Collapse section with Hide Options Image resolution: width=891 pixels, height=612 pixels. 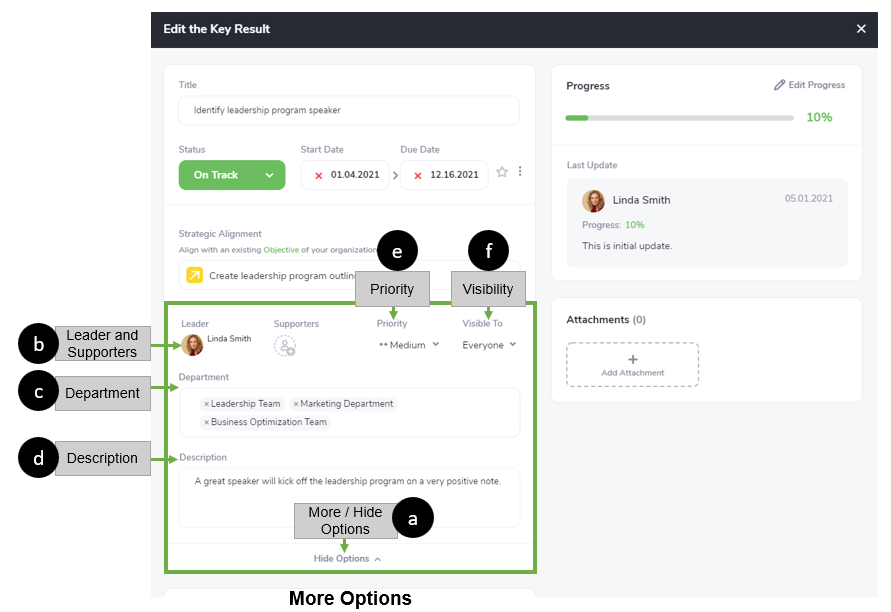(x=347, y=559)
